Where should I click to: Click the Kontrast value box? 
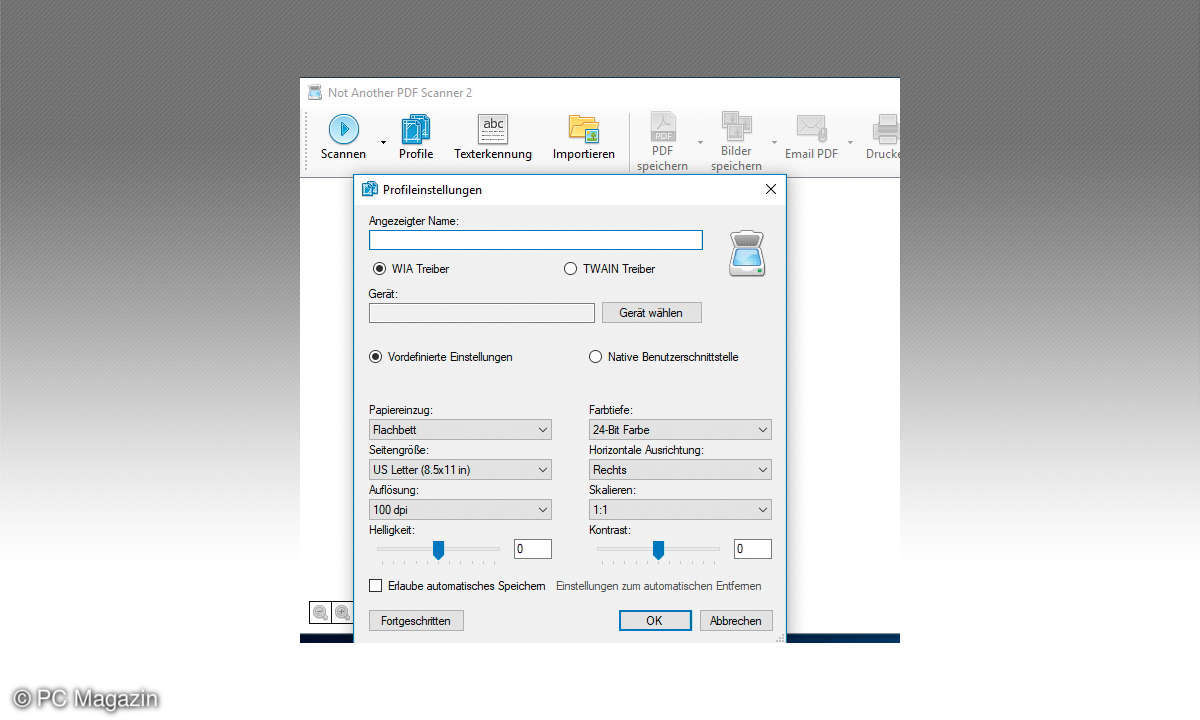[x=753, y=549]
